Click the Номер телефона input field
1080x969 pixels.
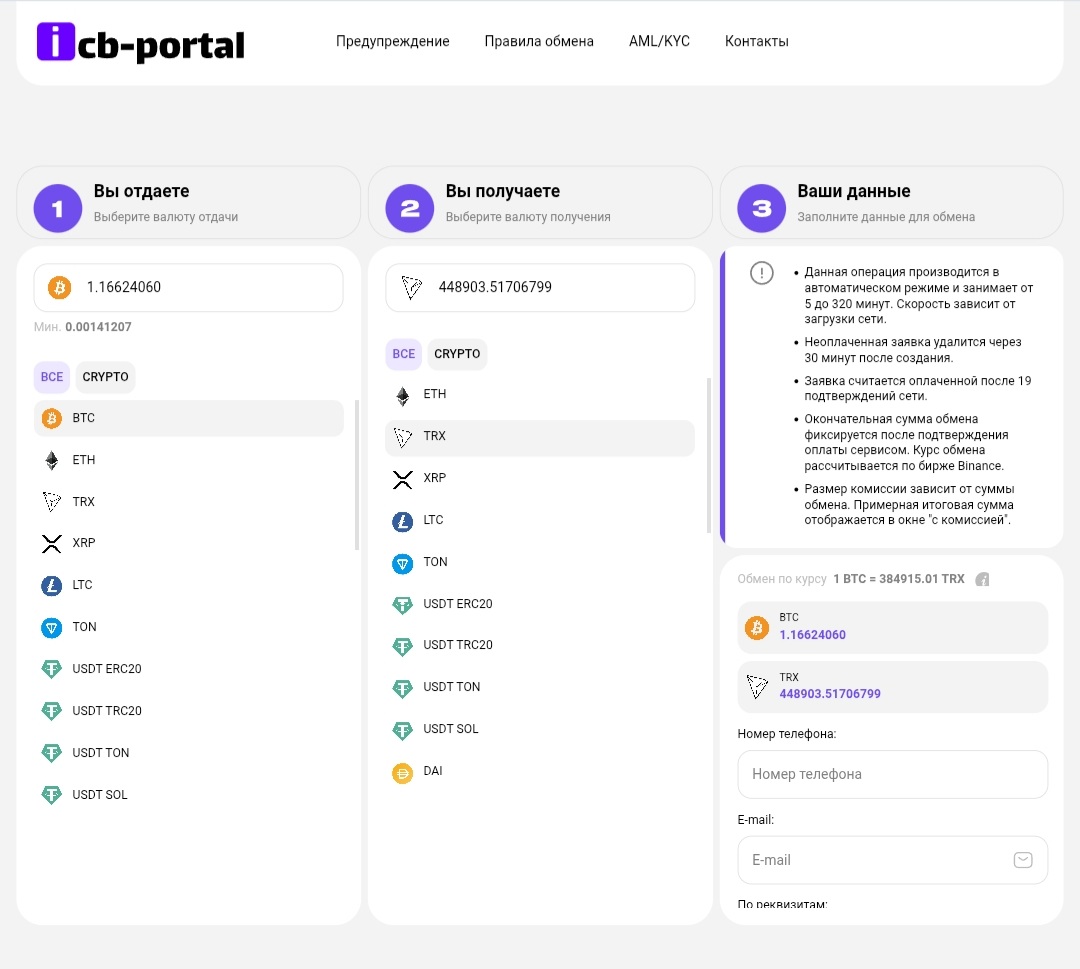[892, 774]
